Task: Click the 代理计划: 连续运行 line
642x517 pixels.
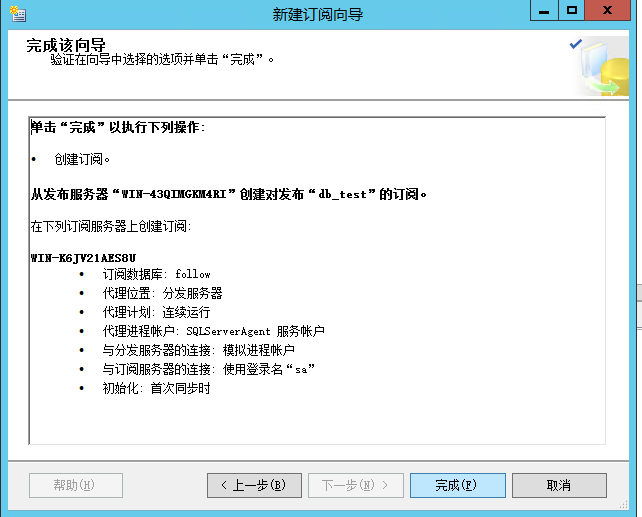Action: [156, 312]
